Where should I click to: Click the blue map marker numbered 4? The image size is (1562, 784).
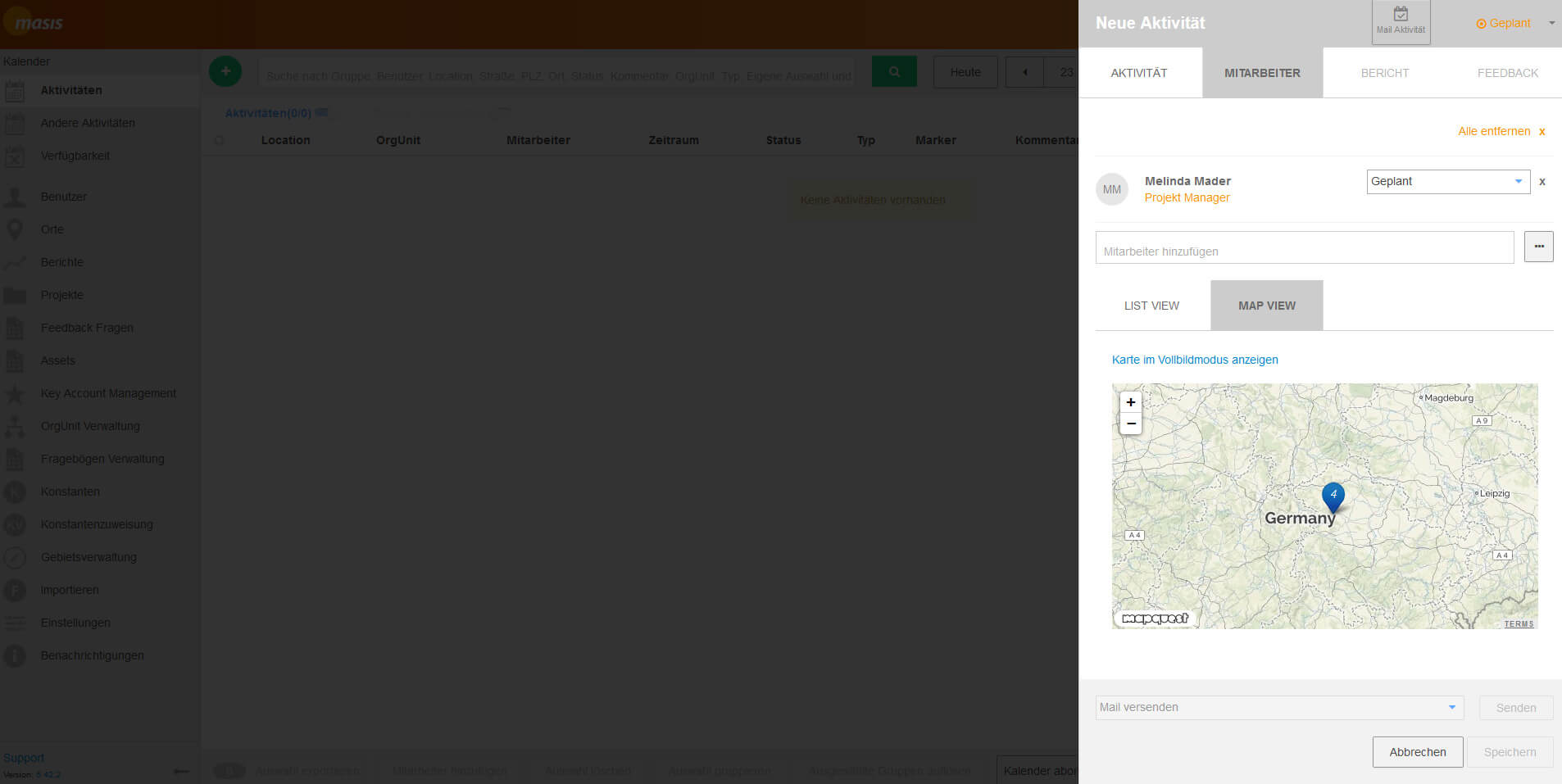(1333, 496)
